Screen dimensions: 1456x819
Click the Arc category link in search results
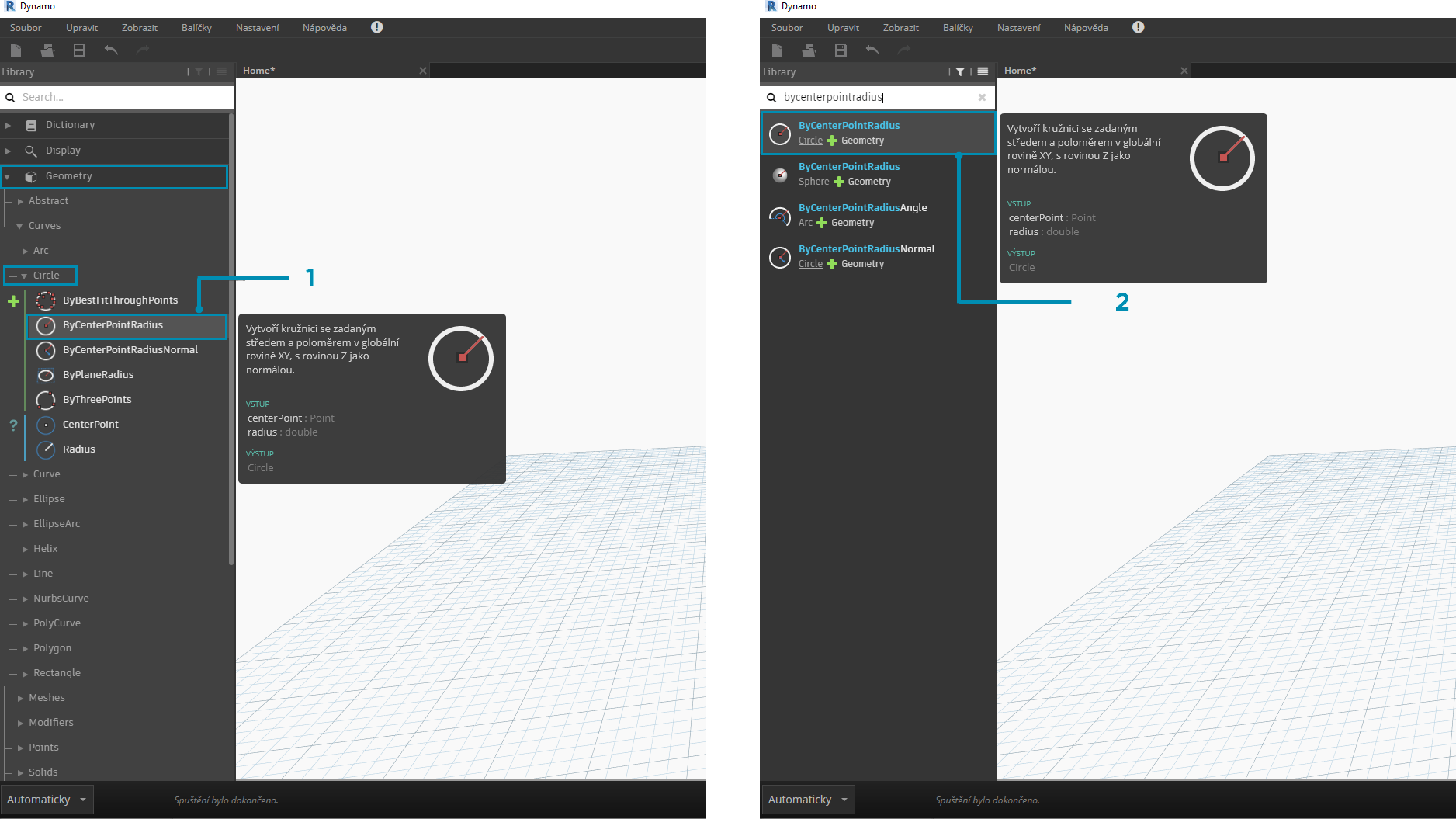click(806, 223)
